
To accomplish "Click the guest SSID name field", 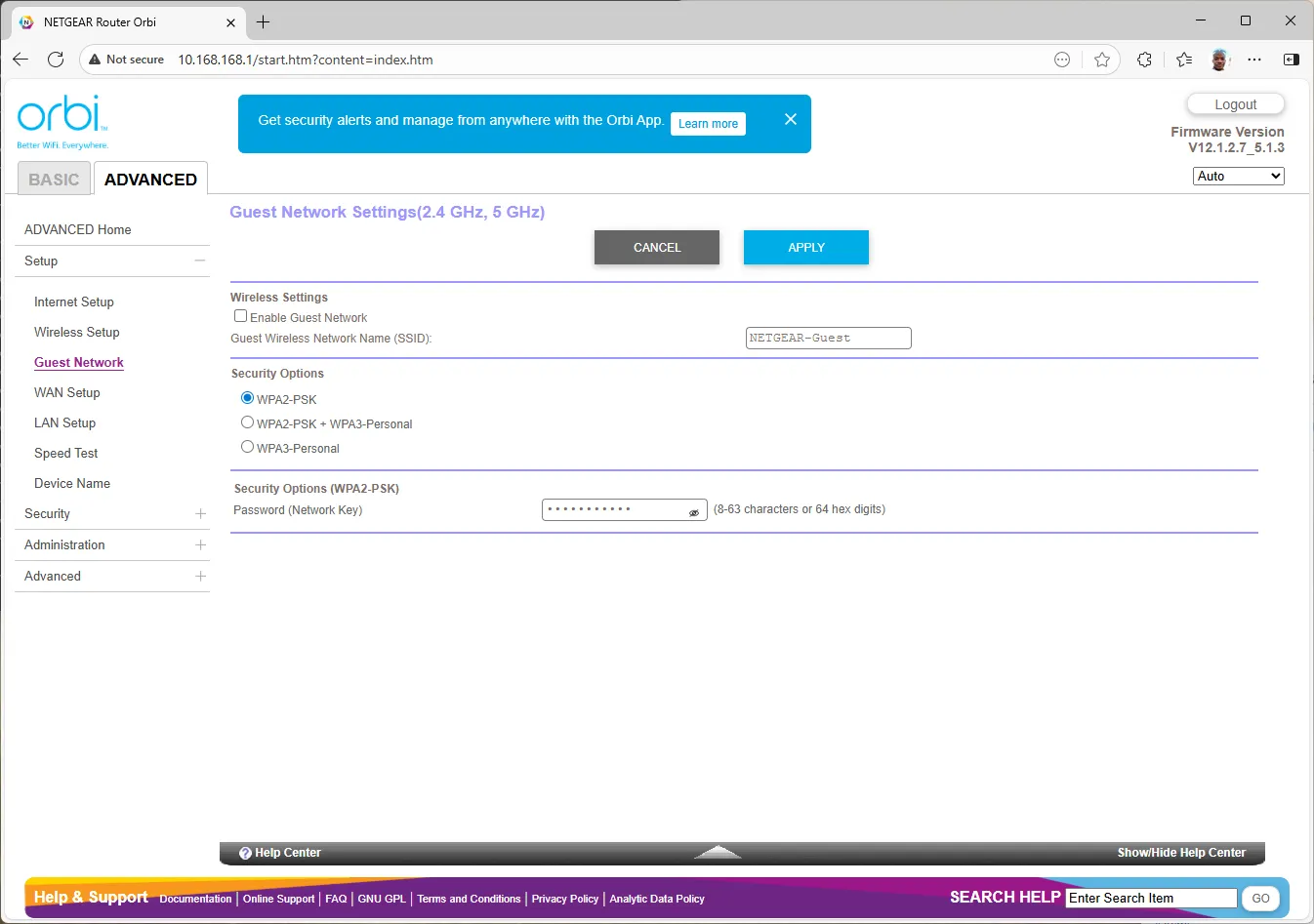I will coord(828,338).
